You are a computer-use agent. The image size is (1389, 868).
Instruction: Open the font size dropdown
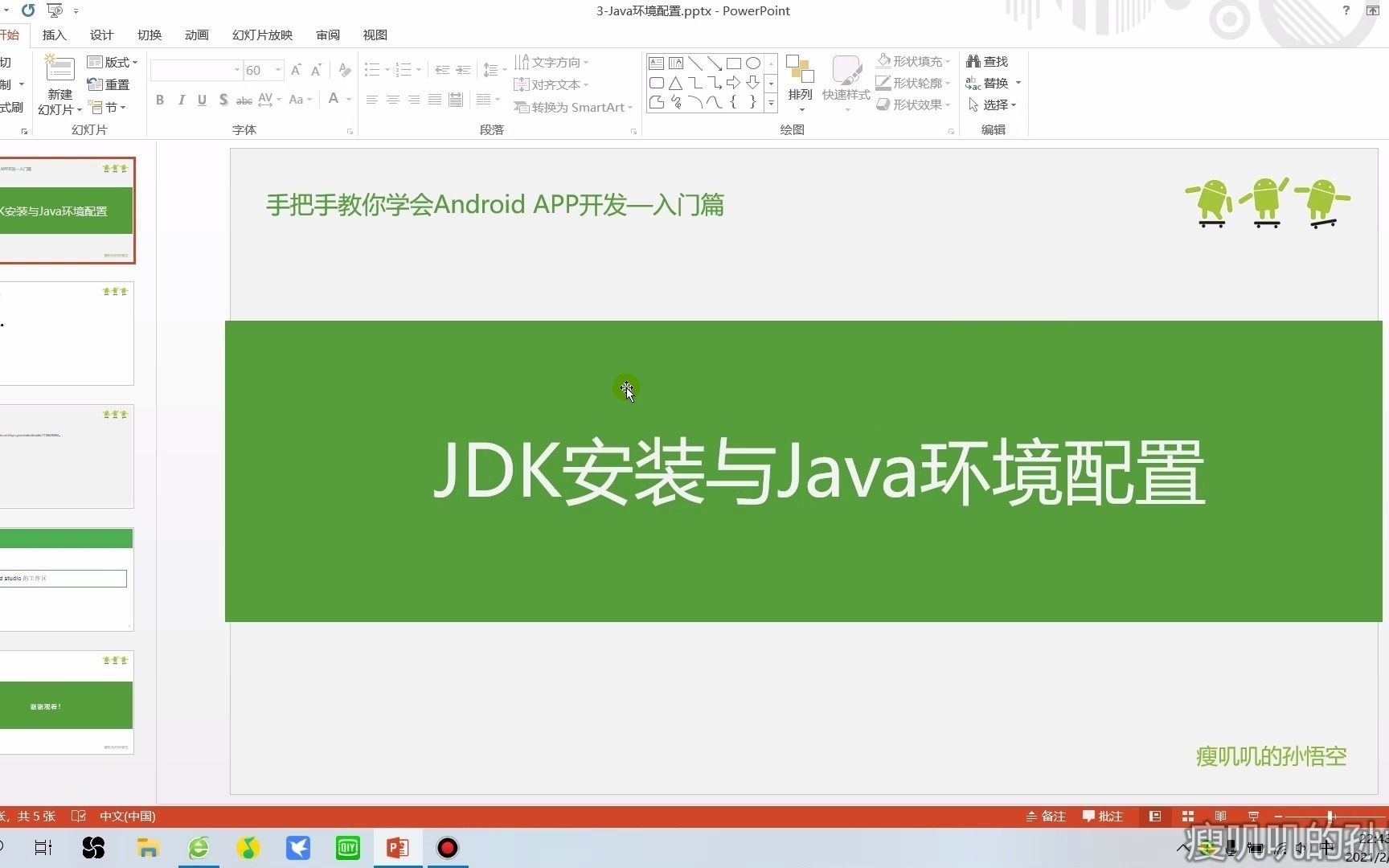pyautogui.click(x=277, y=70)
